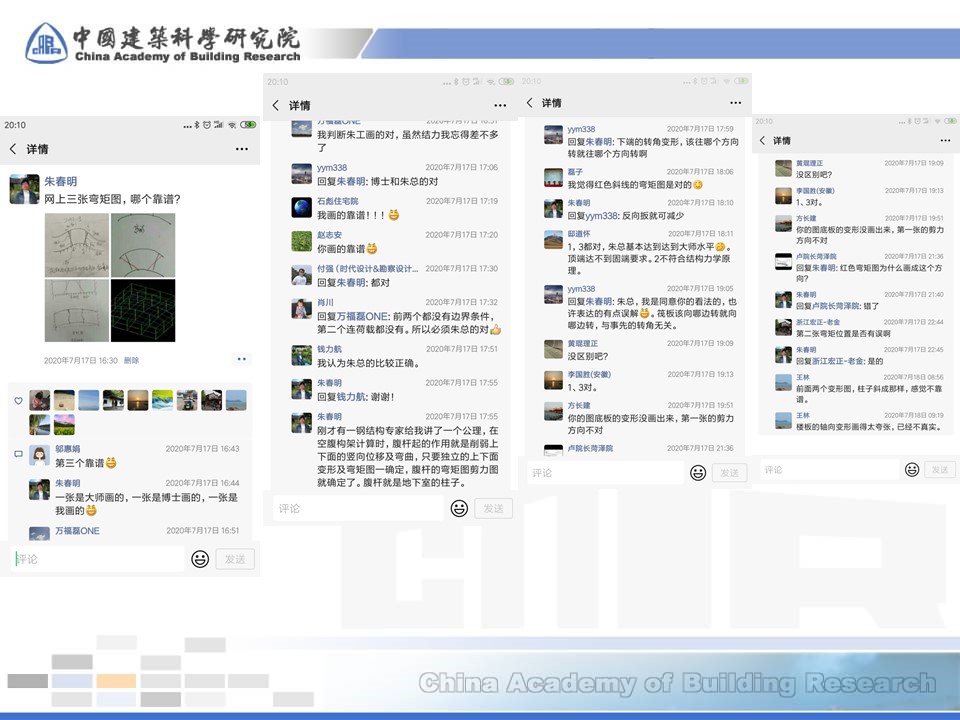Click the 评论 input field in second panel
The width and height of the screenshot is (960, 720).
[x=355, y=508]
